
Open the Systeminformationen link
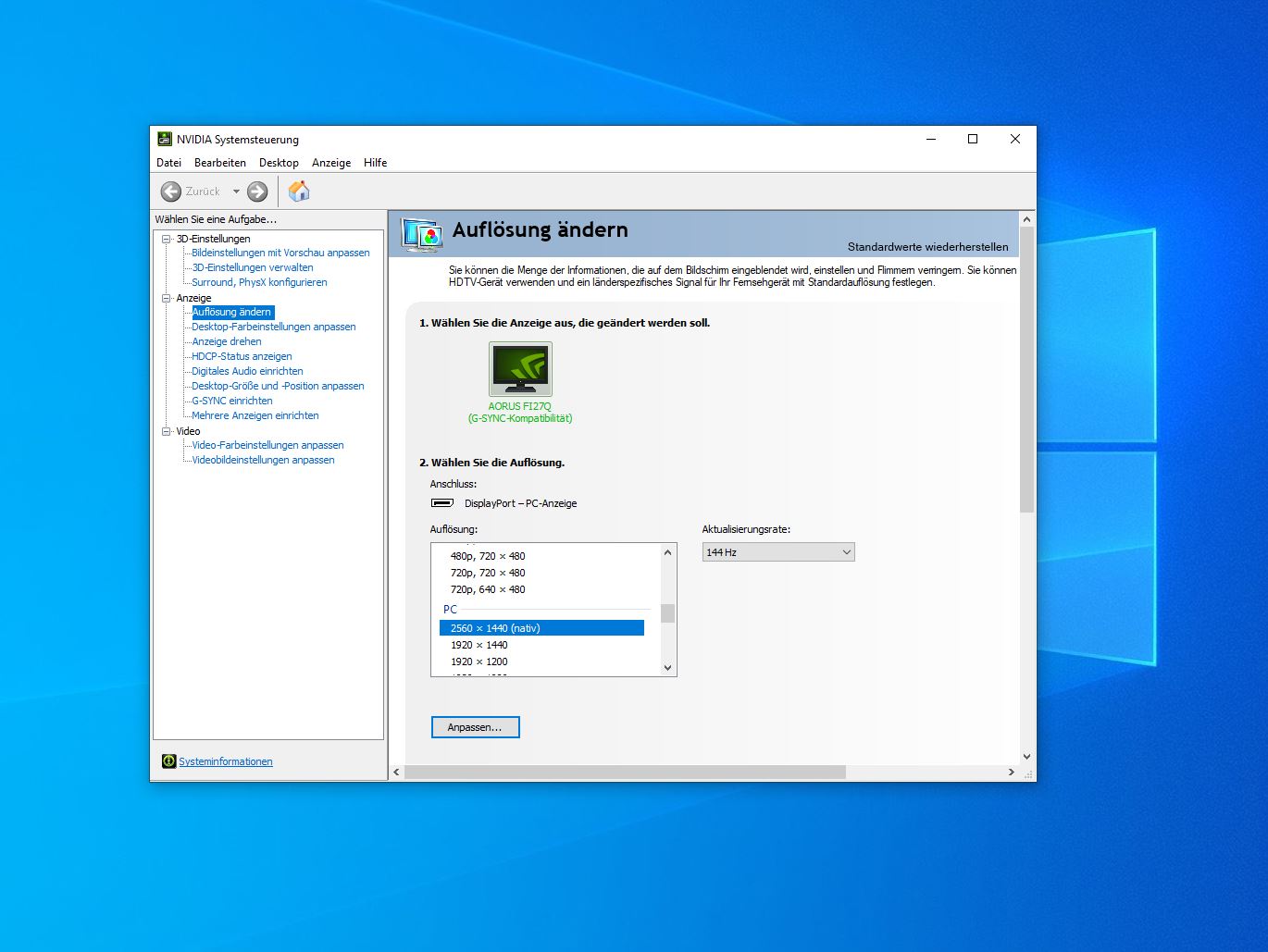tap(226, 761)
